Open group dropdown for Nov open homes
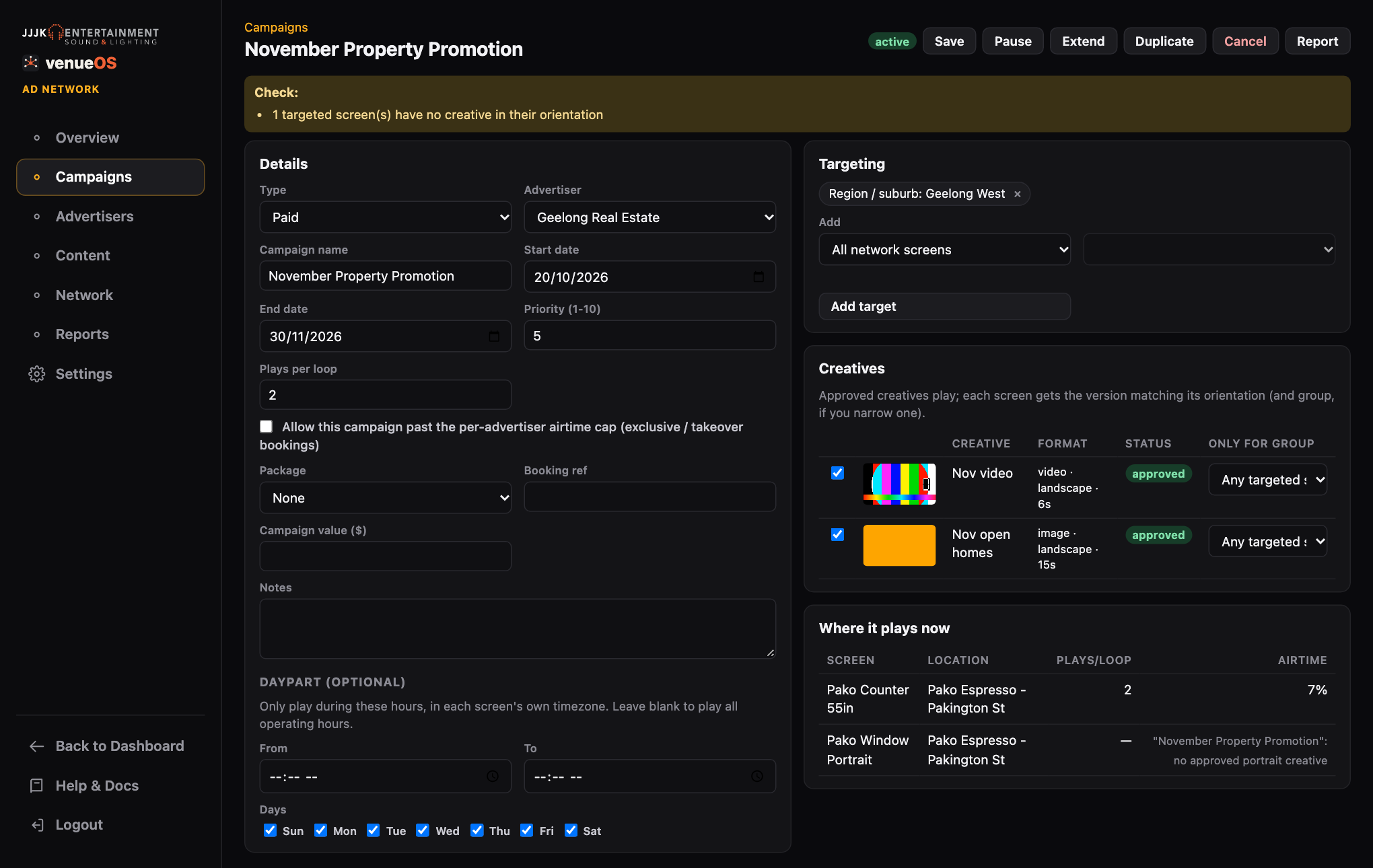1373x868 pixels. (1267, 542)
